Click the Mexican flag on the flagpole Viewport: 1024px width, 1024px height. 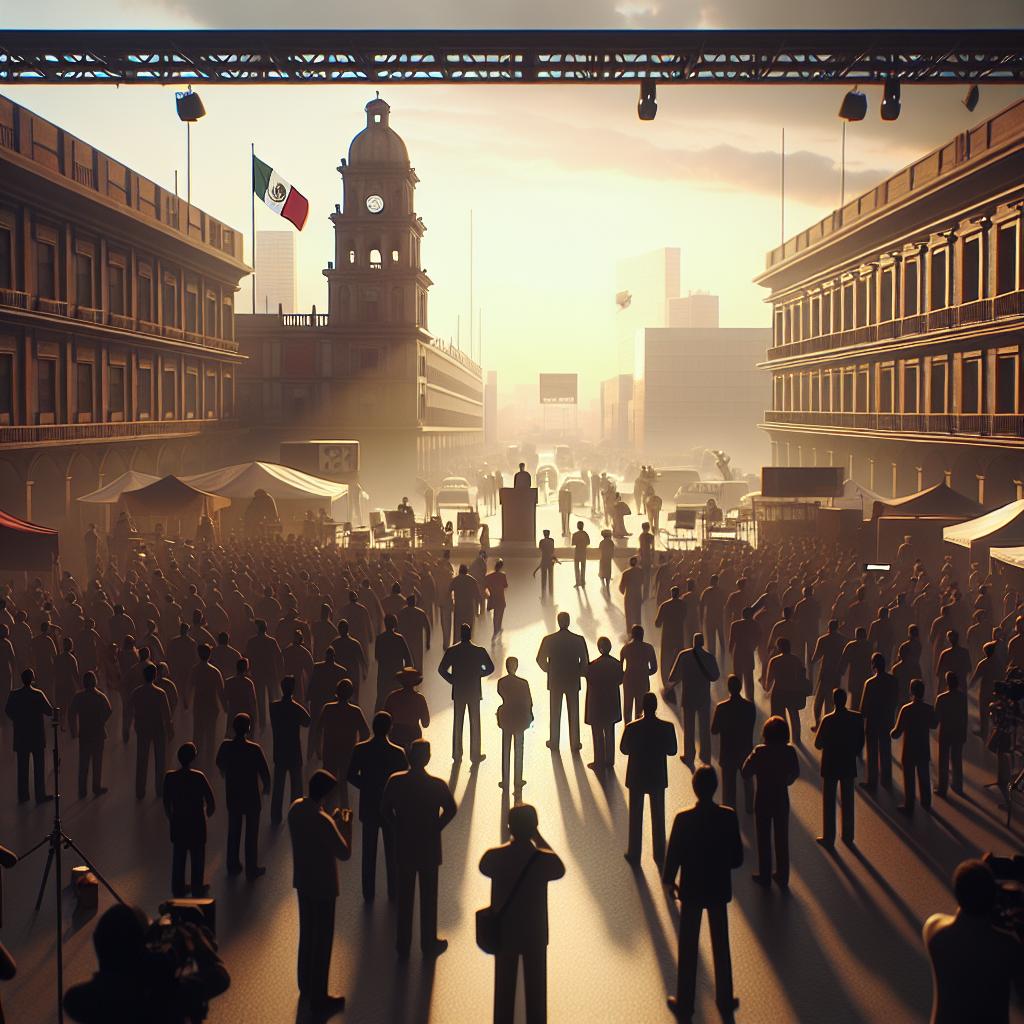click(x=279, y=192)
